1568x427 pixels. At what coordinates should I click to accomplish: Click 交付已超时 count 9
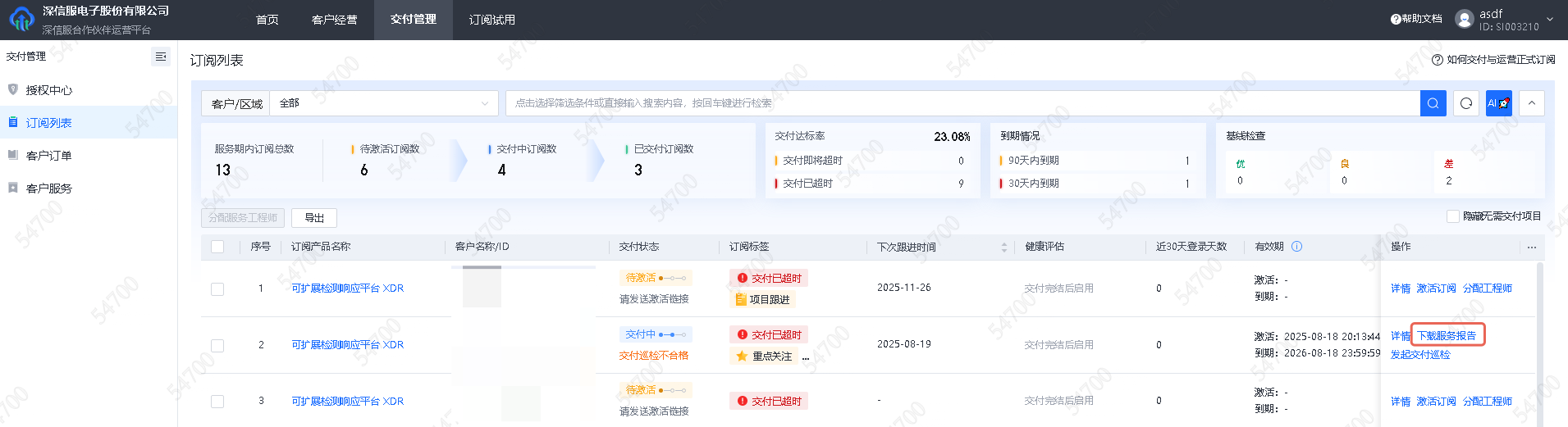click(x=961, y=184)
